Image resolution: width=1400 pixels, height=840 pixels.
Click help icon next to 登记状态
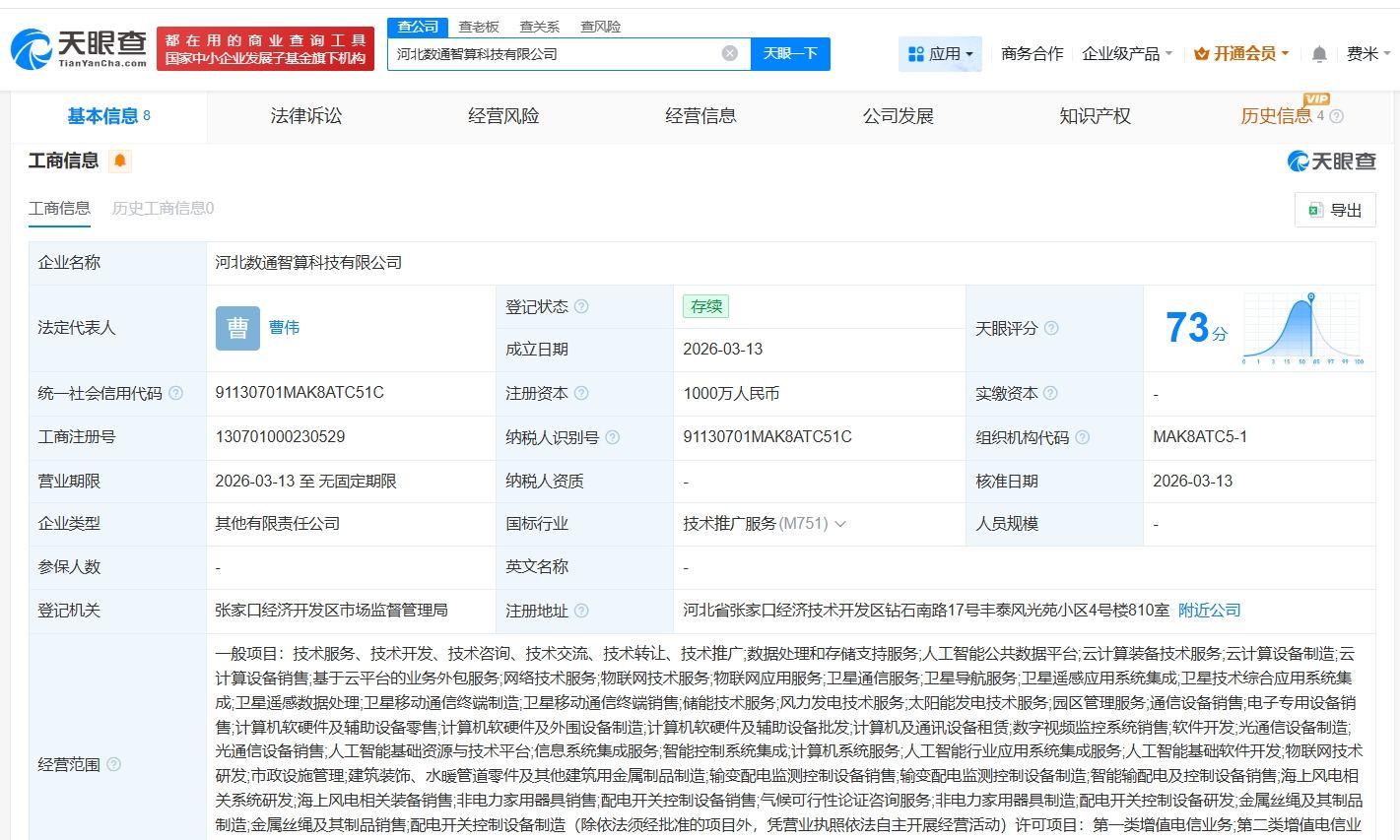(581, 306)
